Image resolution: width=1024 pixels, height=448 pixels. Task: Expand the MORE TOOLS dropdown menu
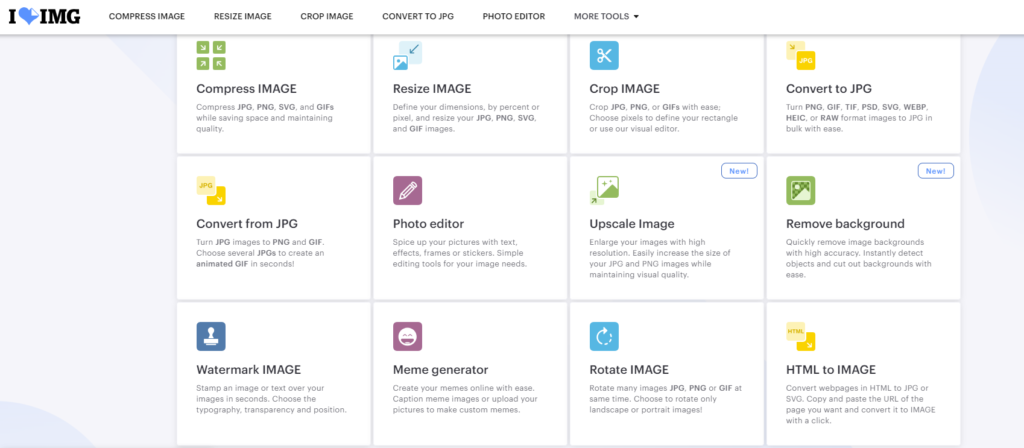pyautogui.click(x=606, y=17)
